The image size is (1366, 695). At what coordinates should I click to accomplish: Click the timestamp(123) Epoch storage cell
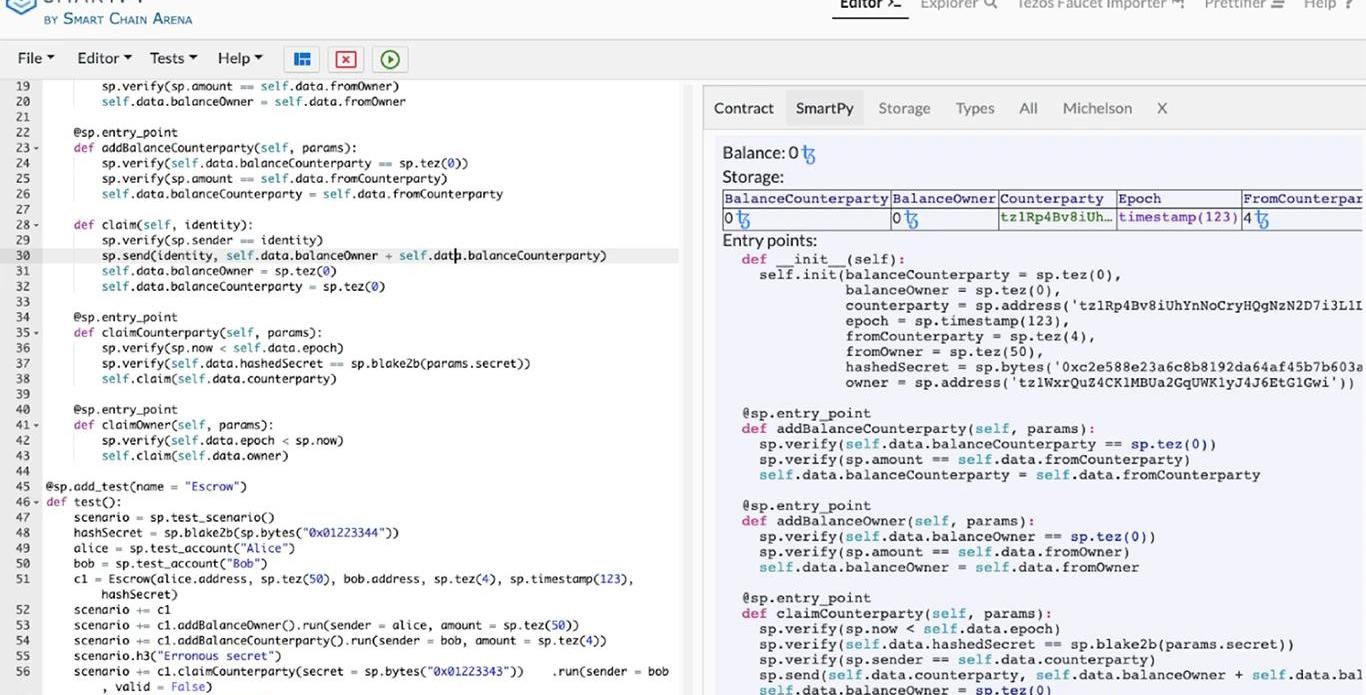(1177, 218)
